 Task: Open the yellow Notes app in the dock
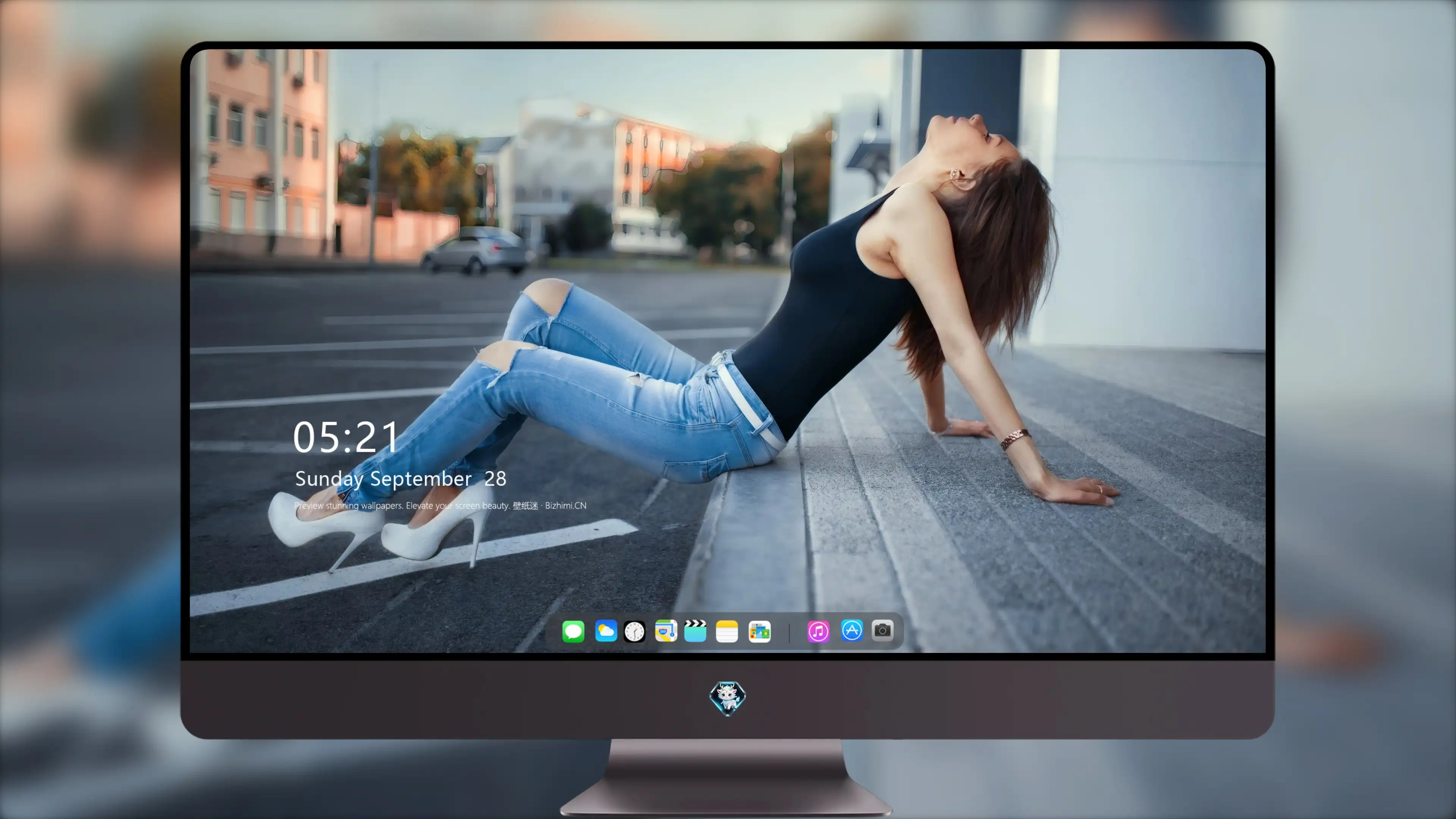pyautogui.click(x=727, y=631)
